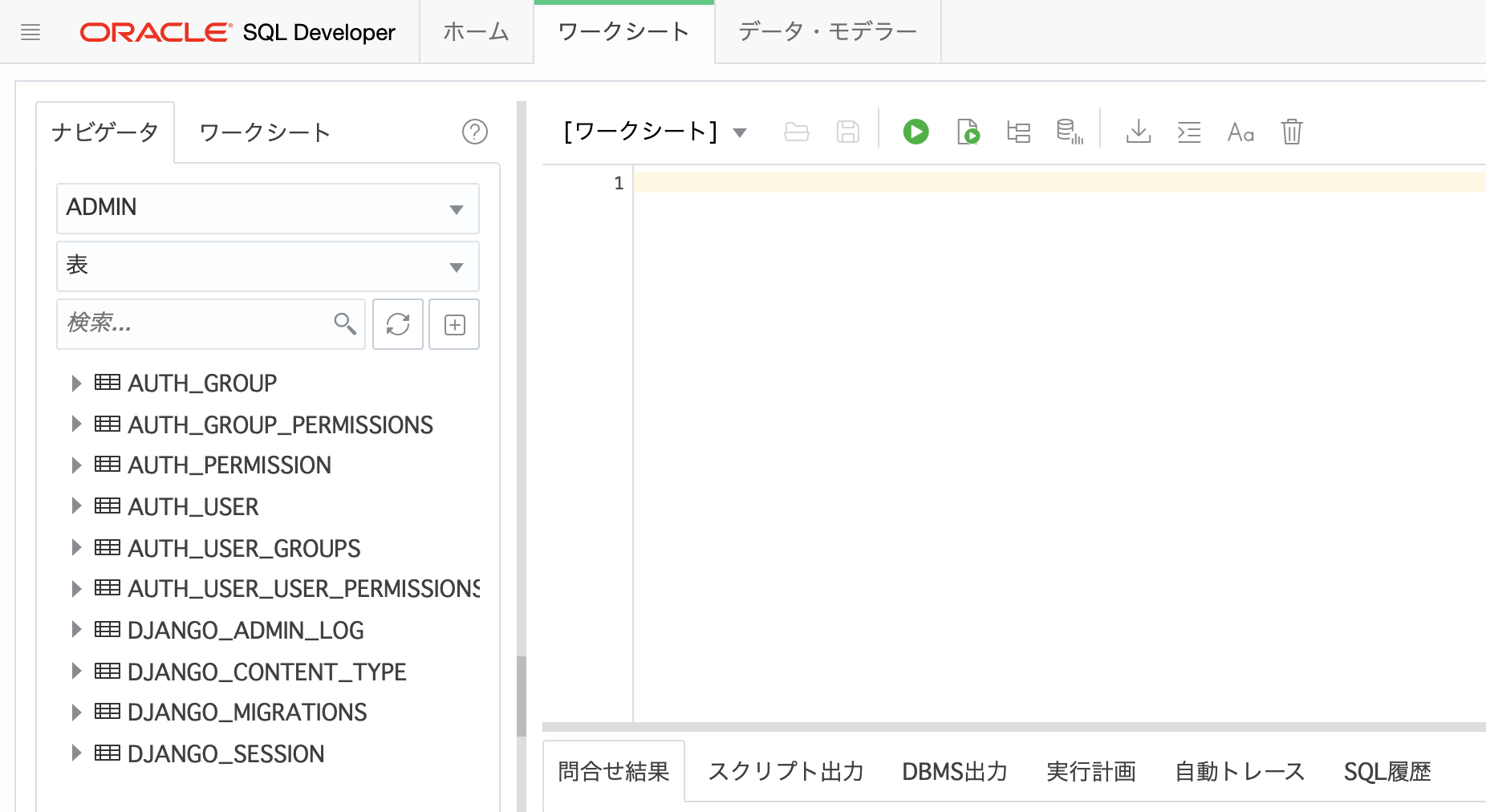The width and height of the screenshot is (1486, 812).
Task: Click the DJANGO_MIGRATIONS table icon
Action: point(108,712)
